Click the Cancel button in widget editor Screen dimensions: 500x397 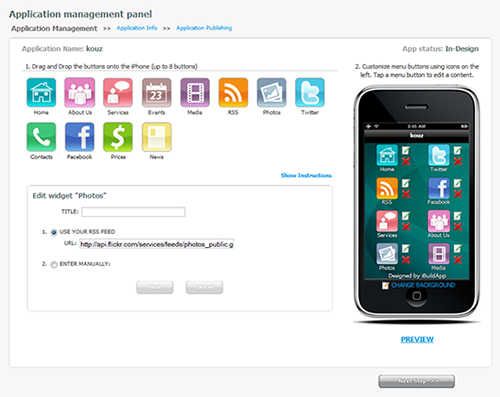[204, 287]
